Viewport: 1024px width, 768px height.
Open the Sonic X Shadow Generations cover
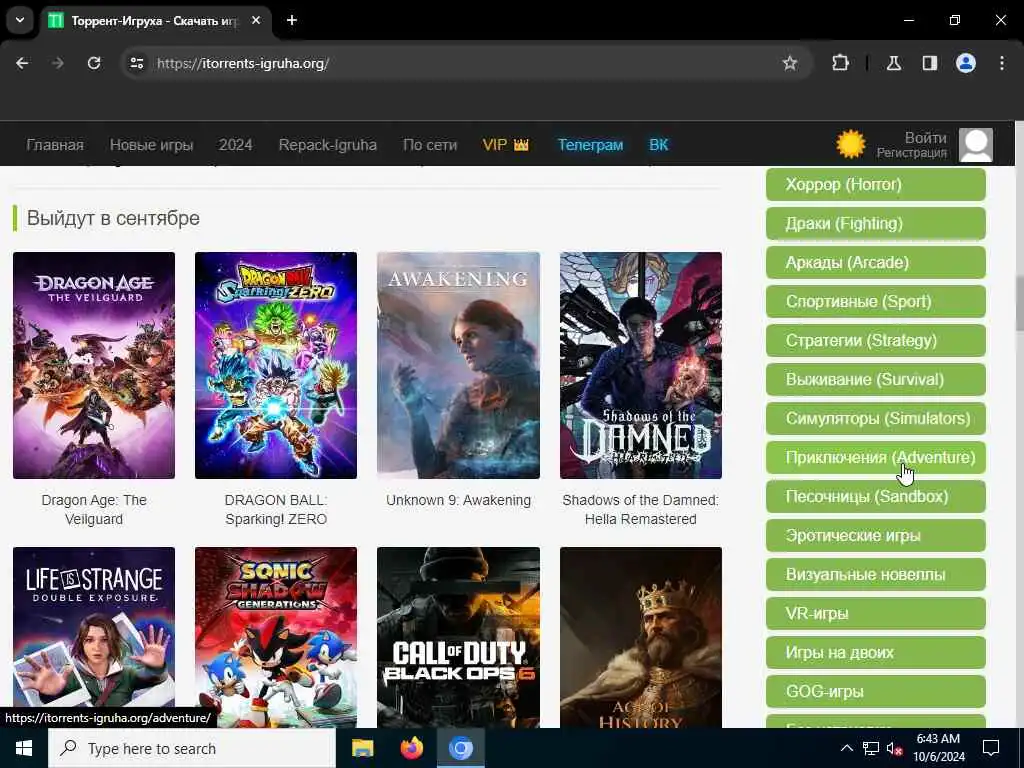point(276,637)
